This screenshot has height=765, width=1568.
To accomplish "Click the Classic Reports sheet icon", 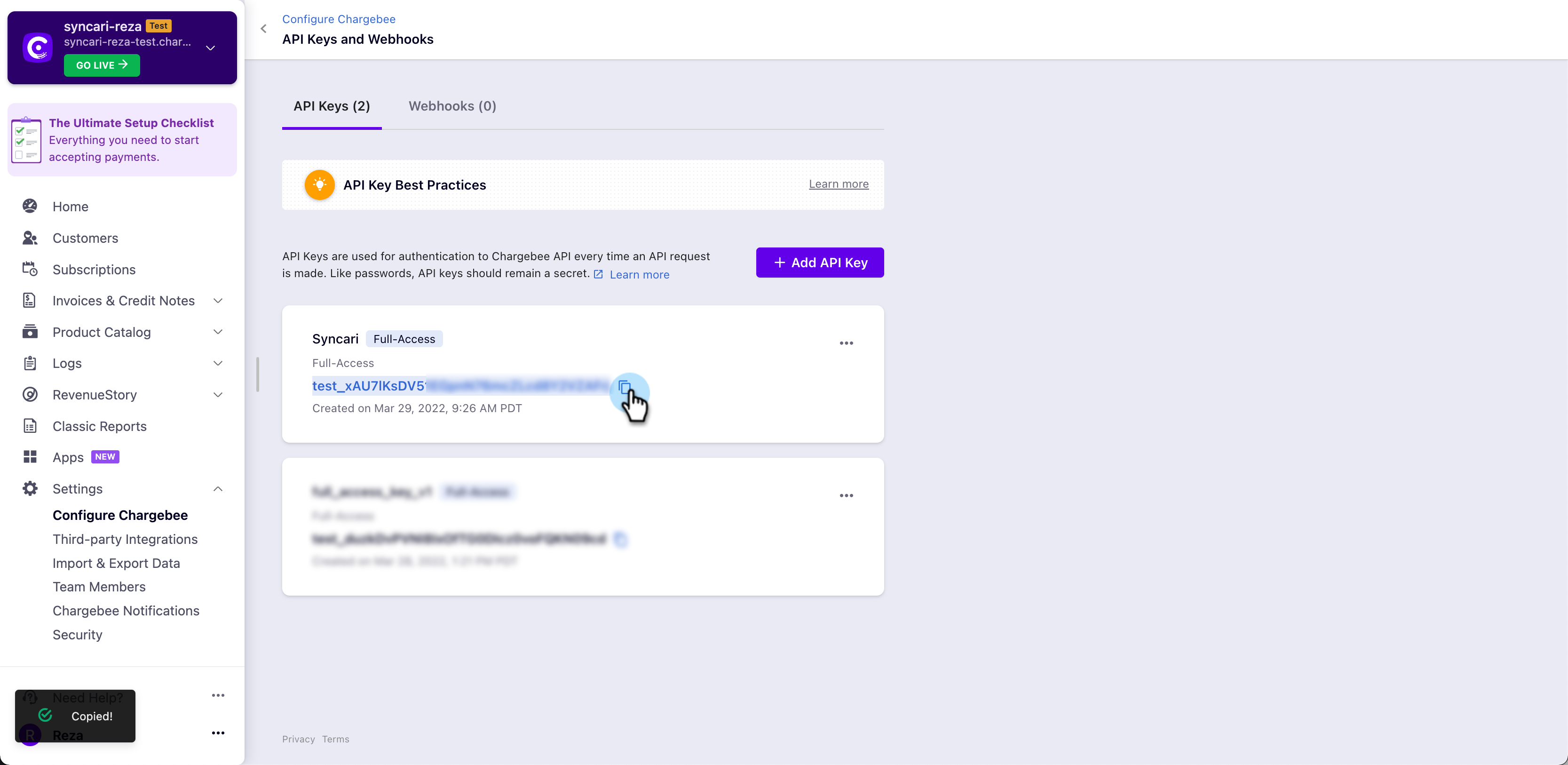I will coord(30,426).
